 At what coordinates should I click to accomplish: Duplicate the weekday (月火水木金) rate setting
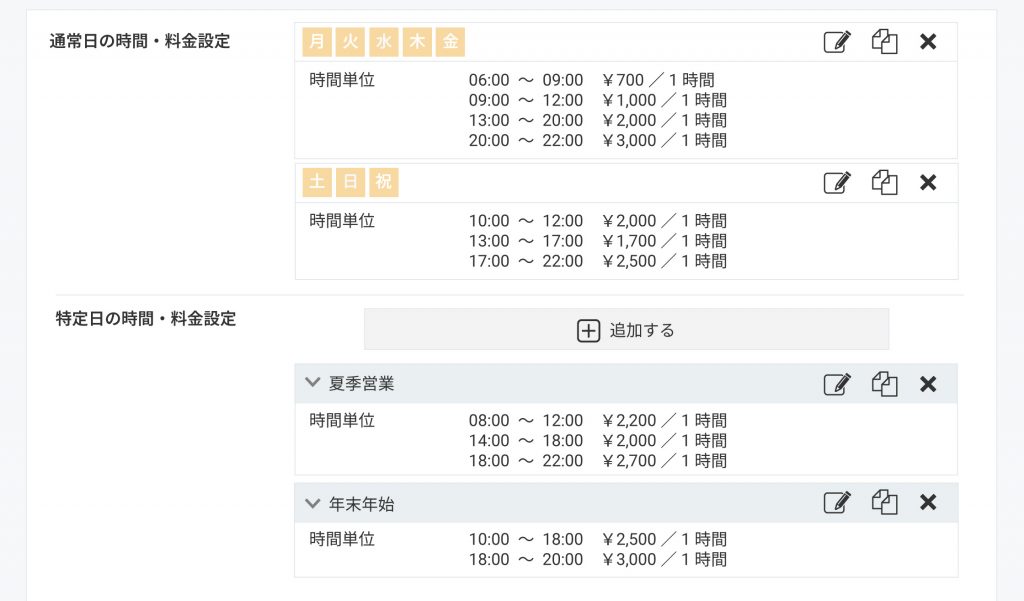pyautogui.click(x=884, y=42)
